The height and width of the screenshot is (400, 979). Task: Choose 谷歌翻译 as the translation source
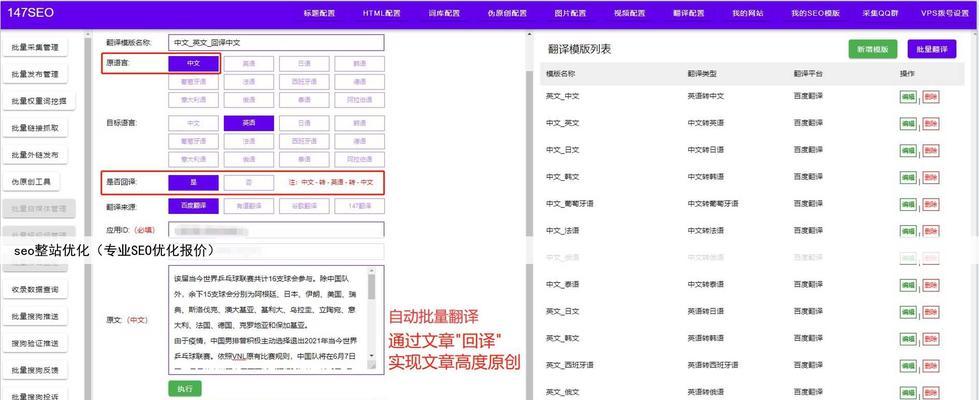point(304,205)
